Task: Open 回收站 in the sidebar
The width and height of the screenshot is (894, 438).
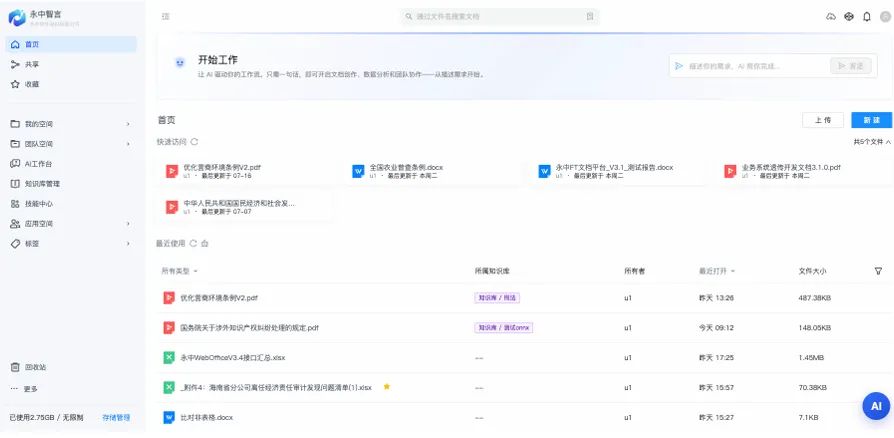Action: 71,367
